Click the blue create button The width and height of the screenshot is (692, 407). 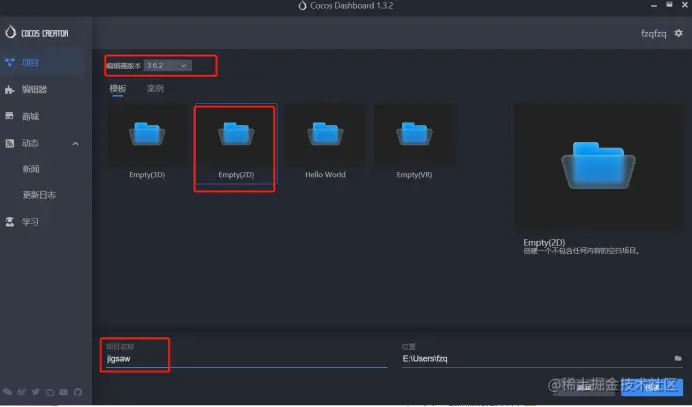pyautogui.click(x=652, y=388)
